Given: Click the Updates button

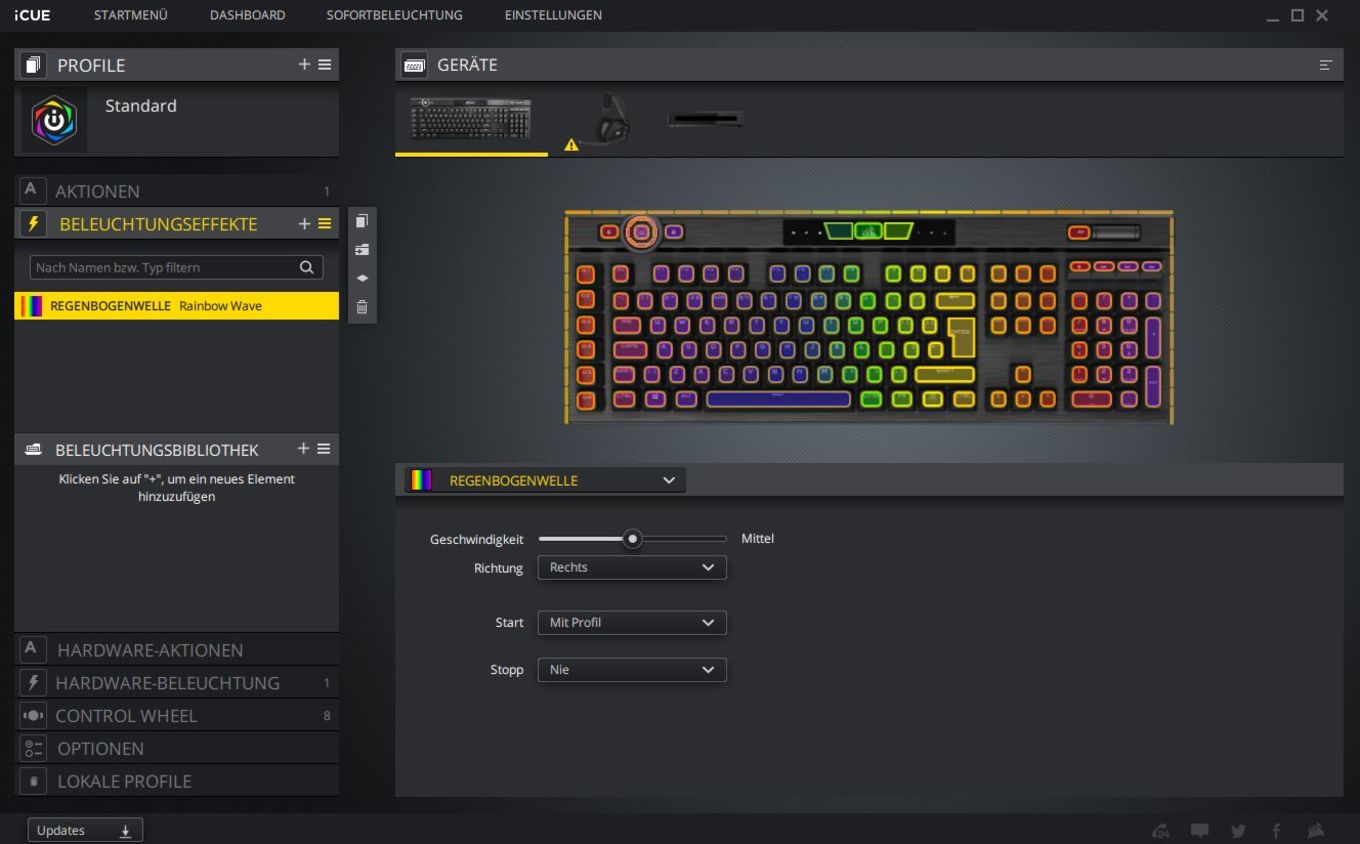Looking at the screenshot, I should click(85, 830).
